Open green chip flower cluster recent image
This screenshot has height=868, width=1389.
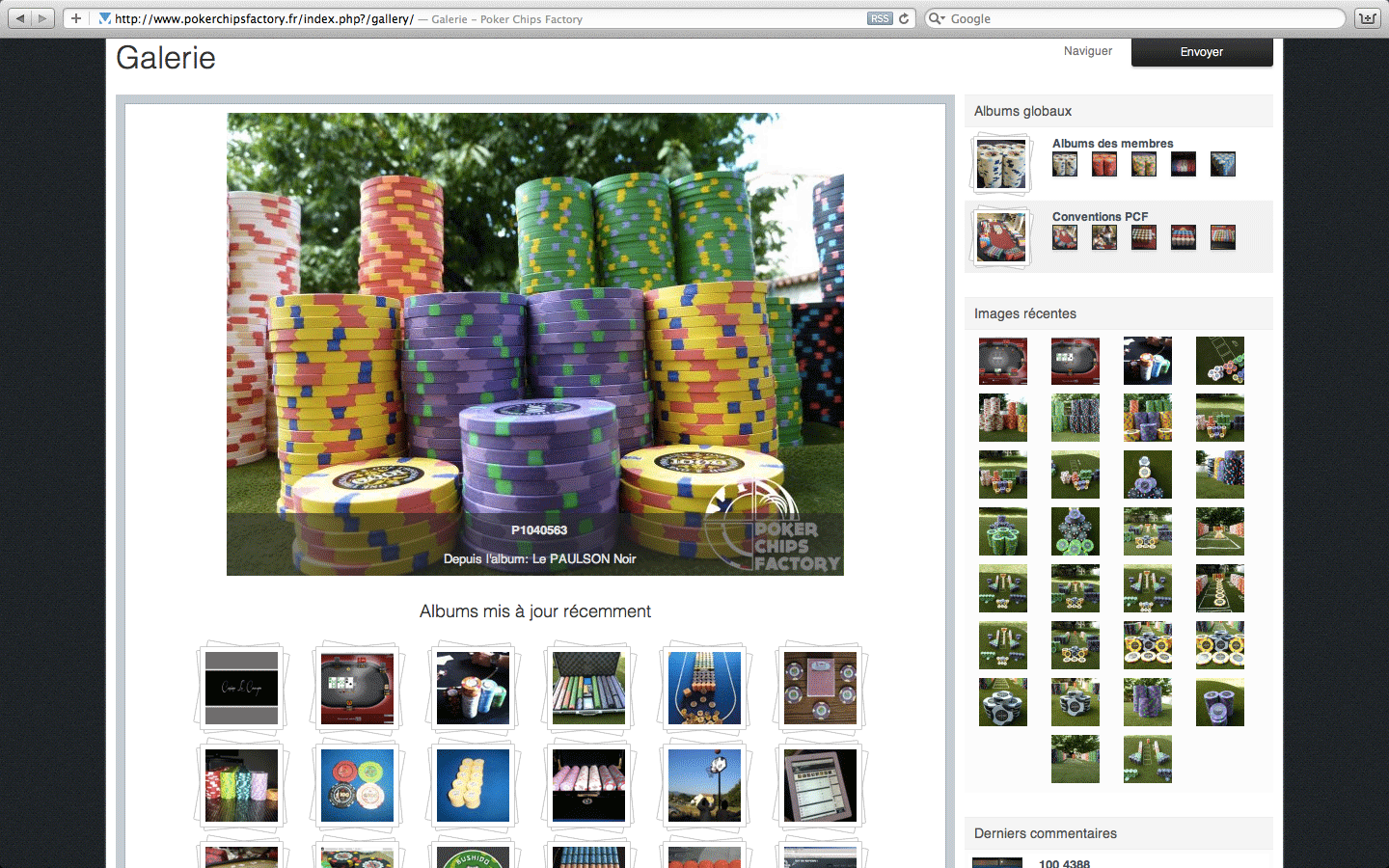pyautogui.click(x=1003, y=531)
